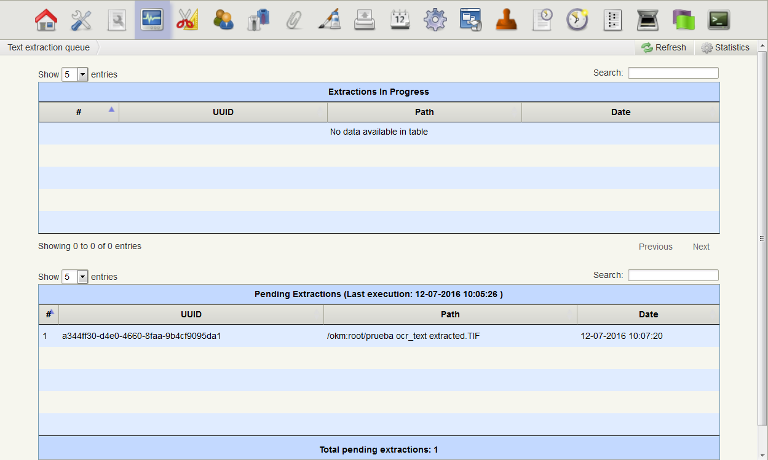
Task: Click Previous pagination link
Action: point(655,247)
